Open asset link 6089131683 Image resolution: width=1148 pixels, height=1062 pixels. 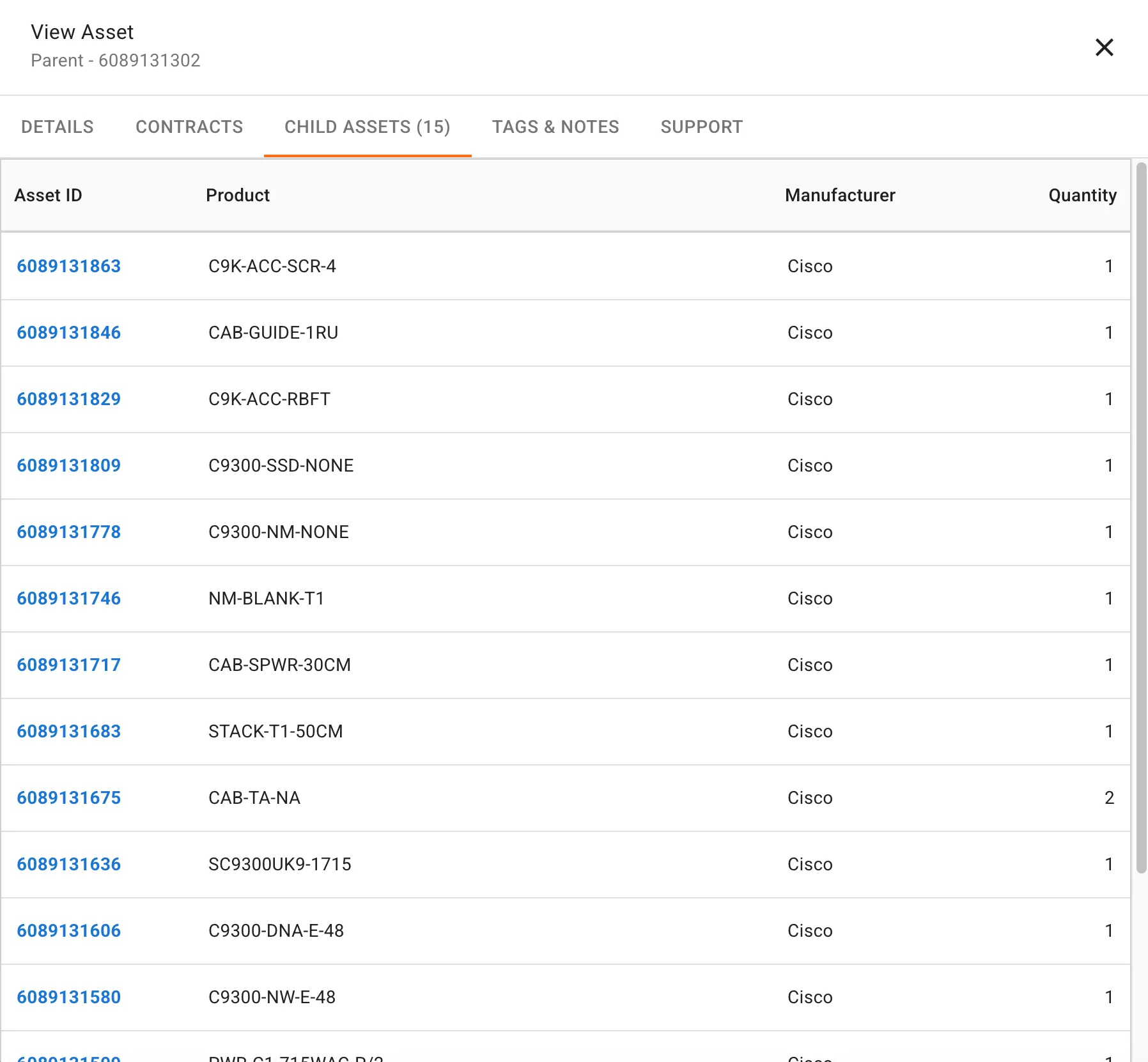tap(69, 731)
